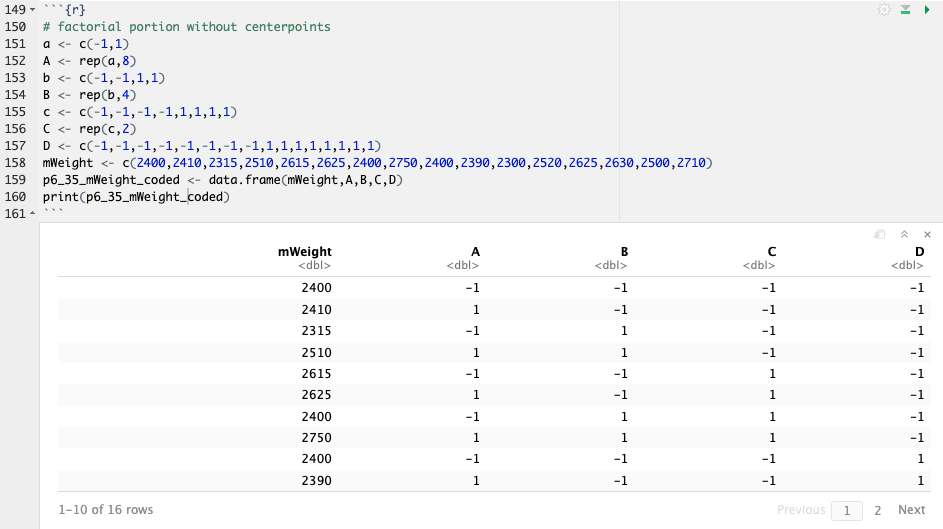The height and width of the screenshot is (529, 943).
Task: Click fold arrow at line 161
Action: tap(34, 214)
